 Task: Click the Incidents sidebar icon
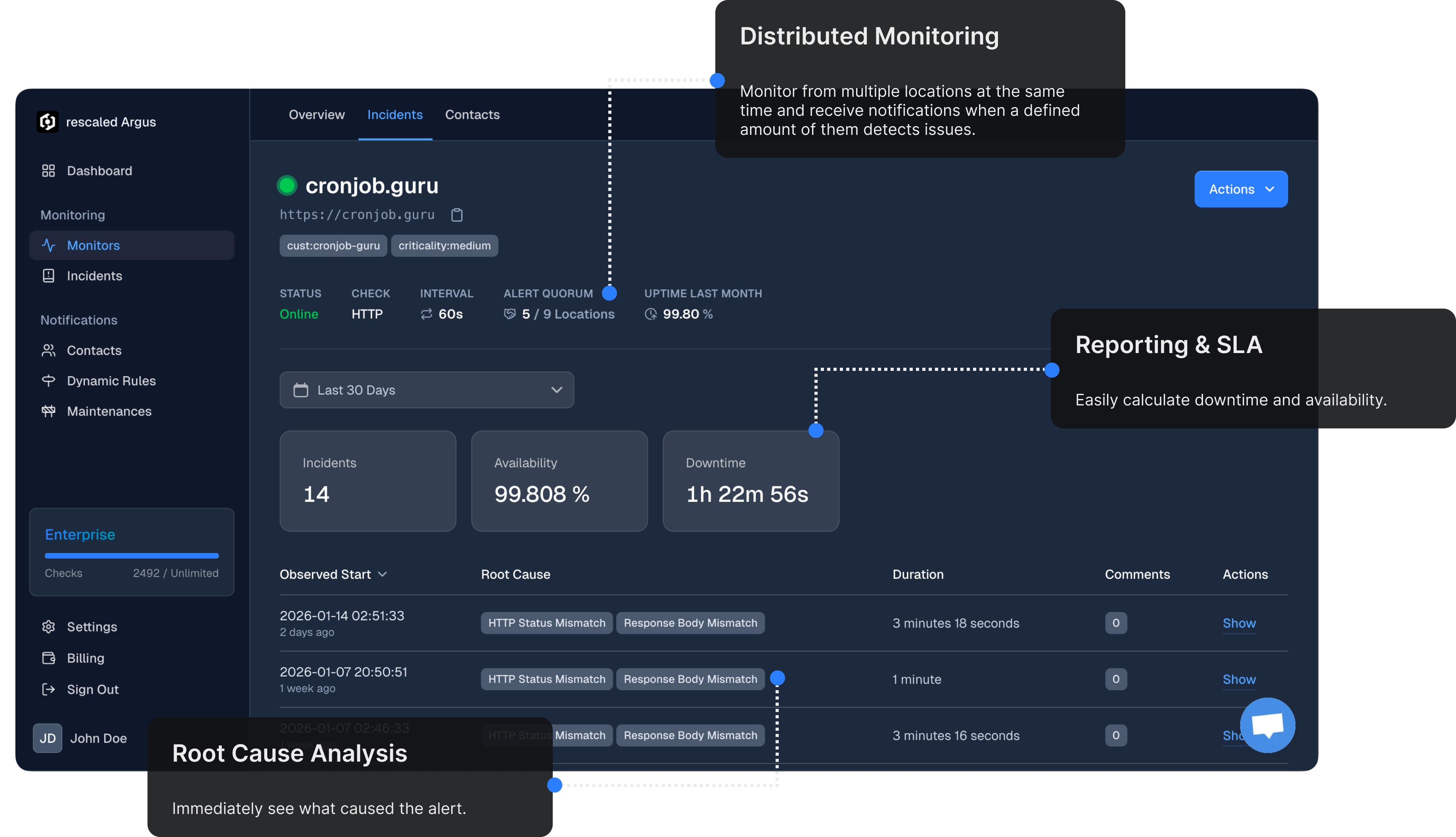(48, 276)
